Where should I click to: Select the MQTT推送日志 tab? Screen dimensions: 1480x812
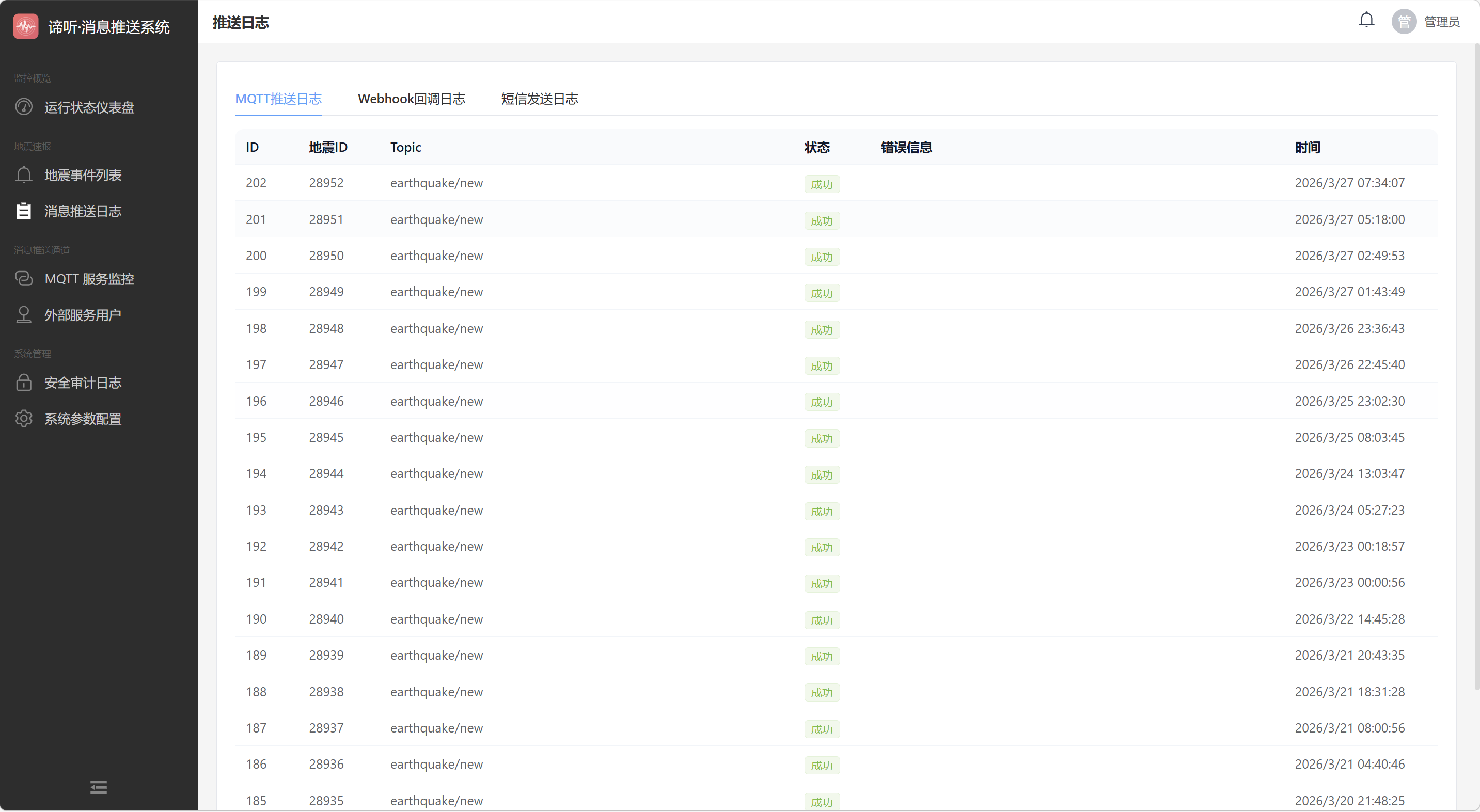(278, 99)
